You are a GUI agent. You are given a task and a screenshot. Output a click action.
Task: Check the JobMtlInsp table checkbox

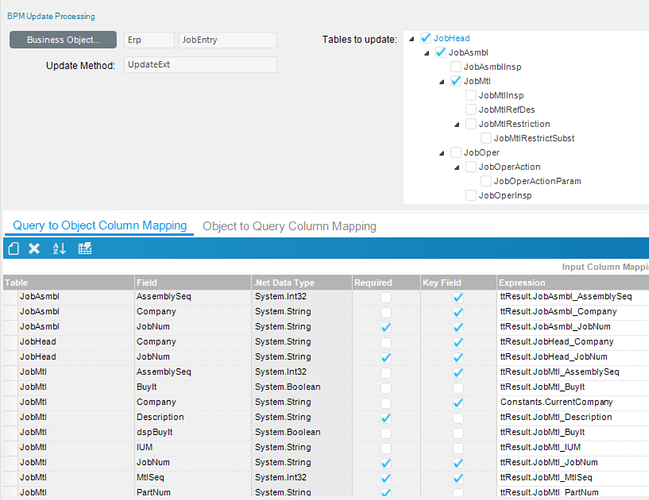coord(471,95)
